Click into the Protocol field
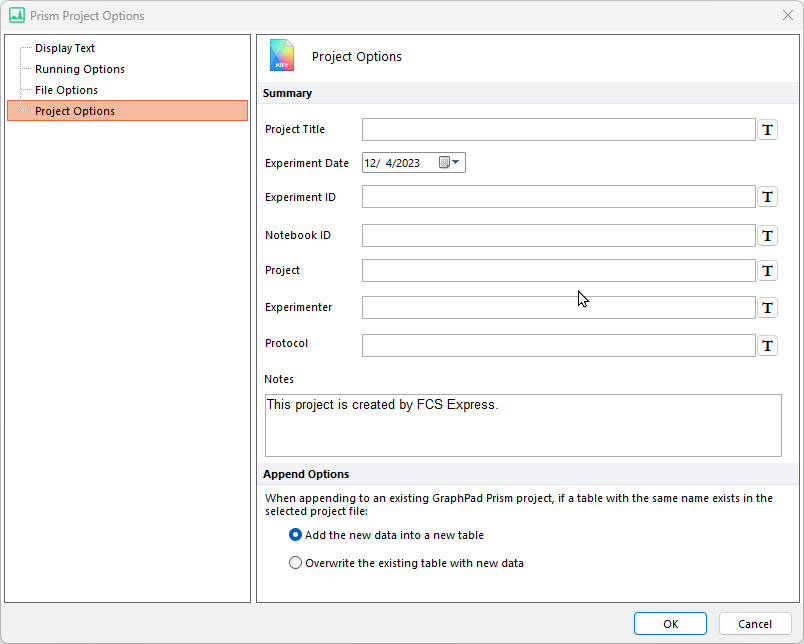The height and width of the screenshot is (644, 804). click(558, 346)
